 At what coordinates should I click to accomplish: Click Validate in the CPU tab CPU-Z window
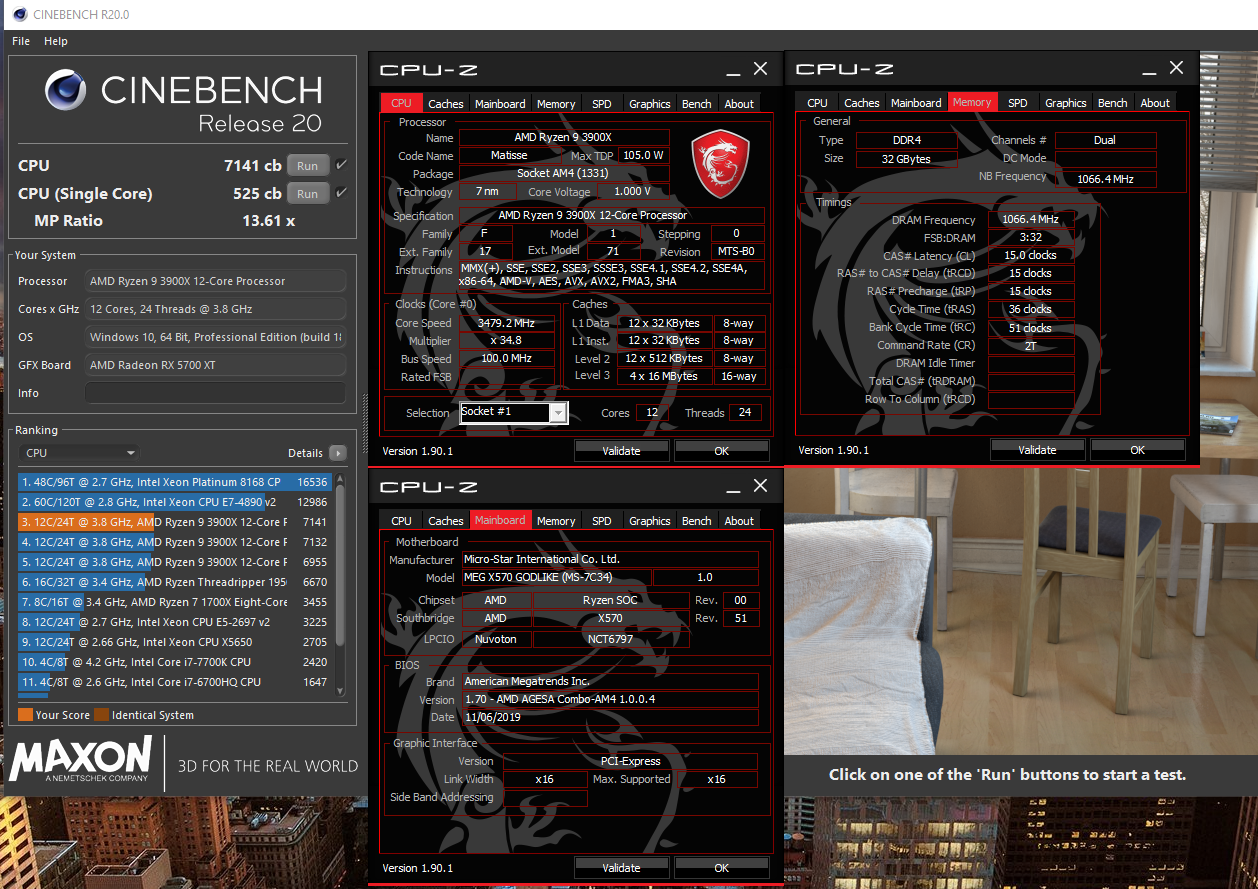(621, 450)
